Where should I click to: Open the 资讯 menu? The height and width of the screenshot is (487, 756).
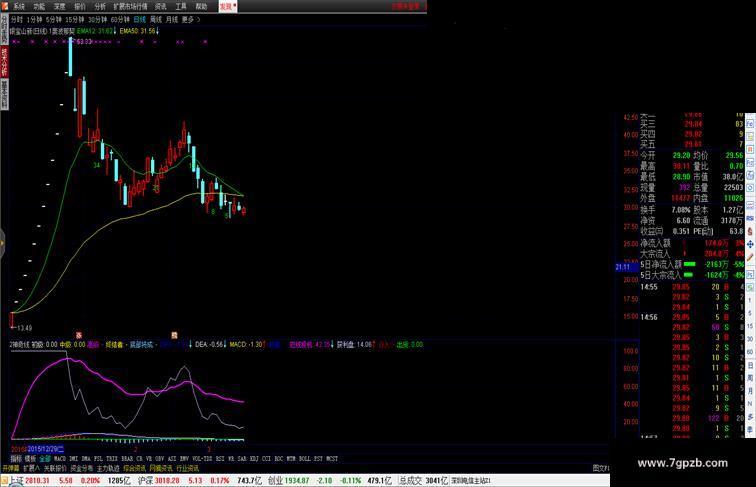tap(161, 6)
